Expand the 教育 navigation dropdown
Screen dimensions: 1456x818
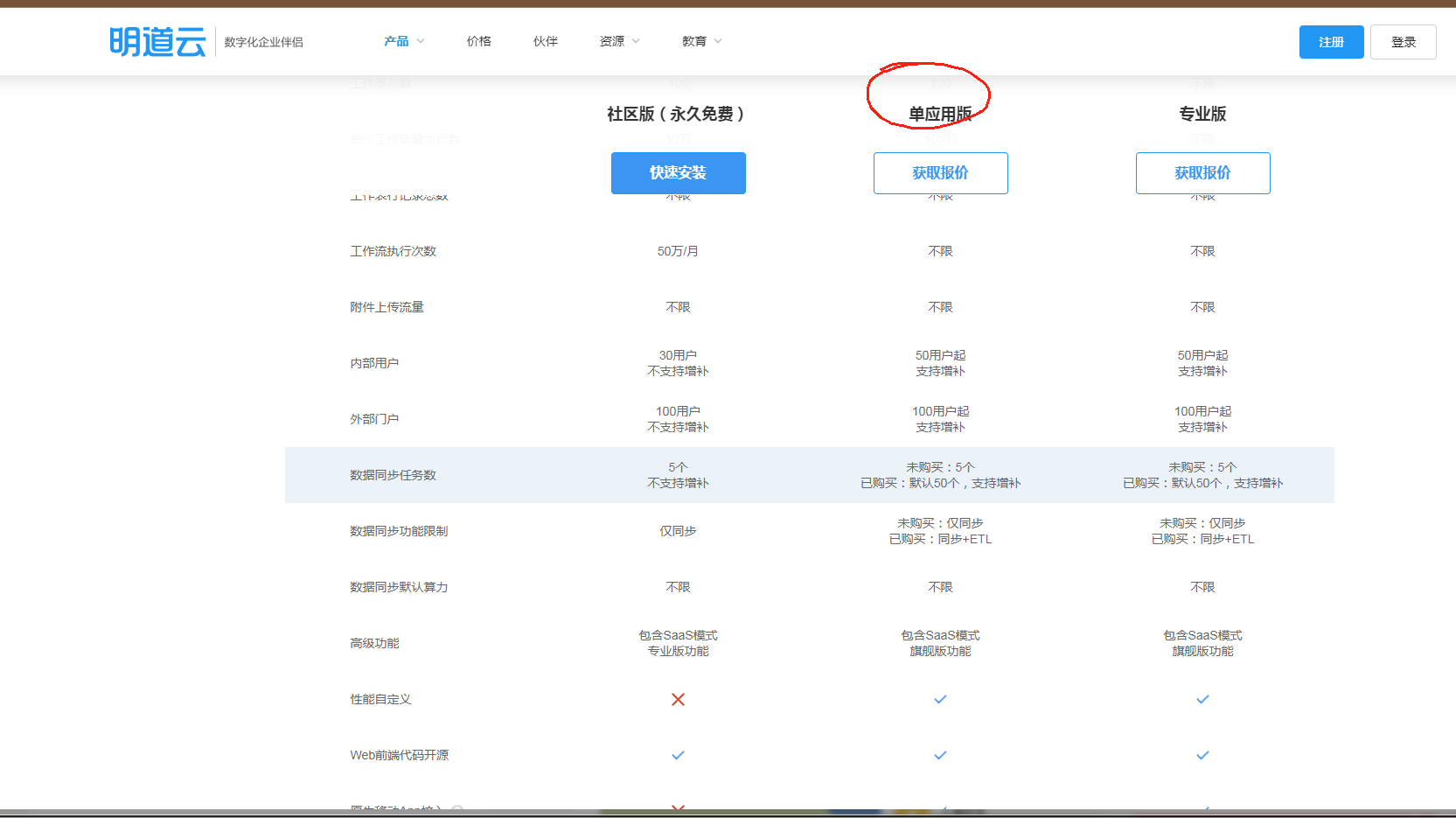tap(701, 41)
